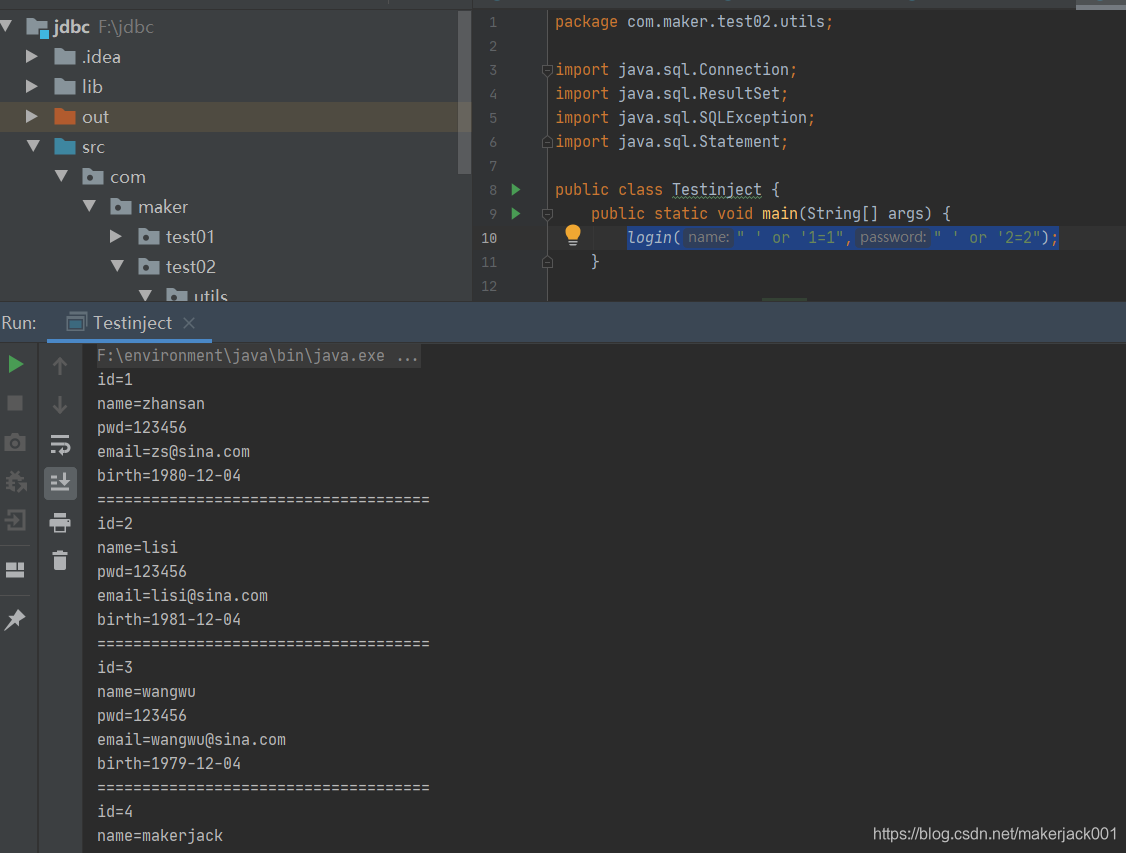Expand the test01 package arrow
This screenshot has height=853, width=1126.
(116, 236)
